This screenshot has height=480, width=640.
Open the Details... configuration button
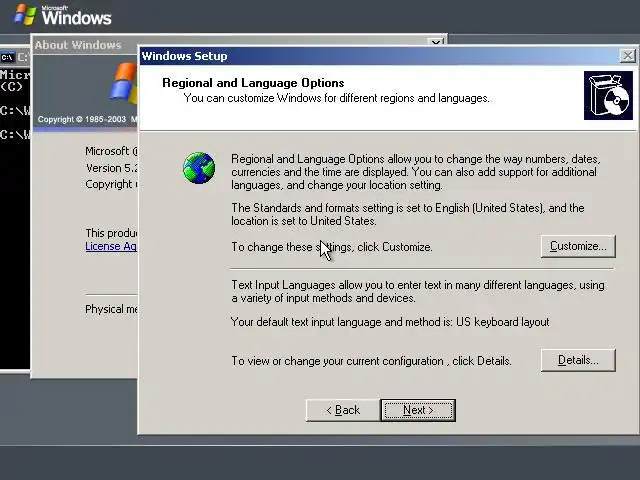point(578,360)
